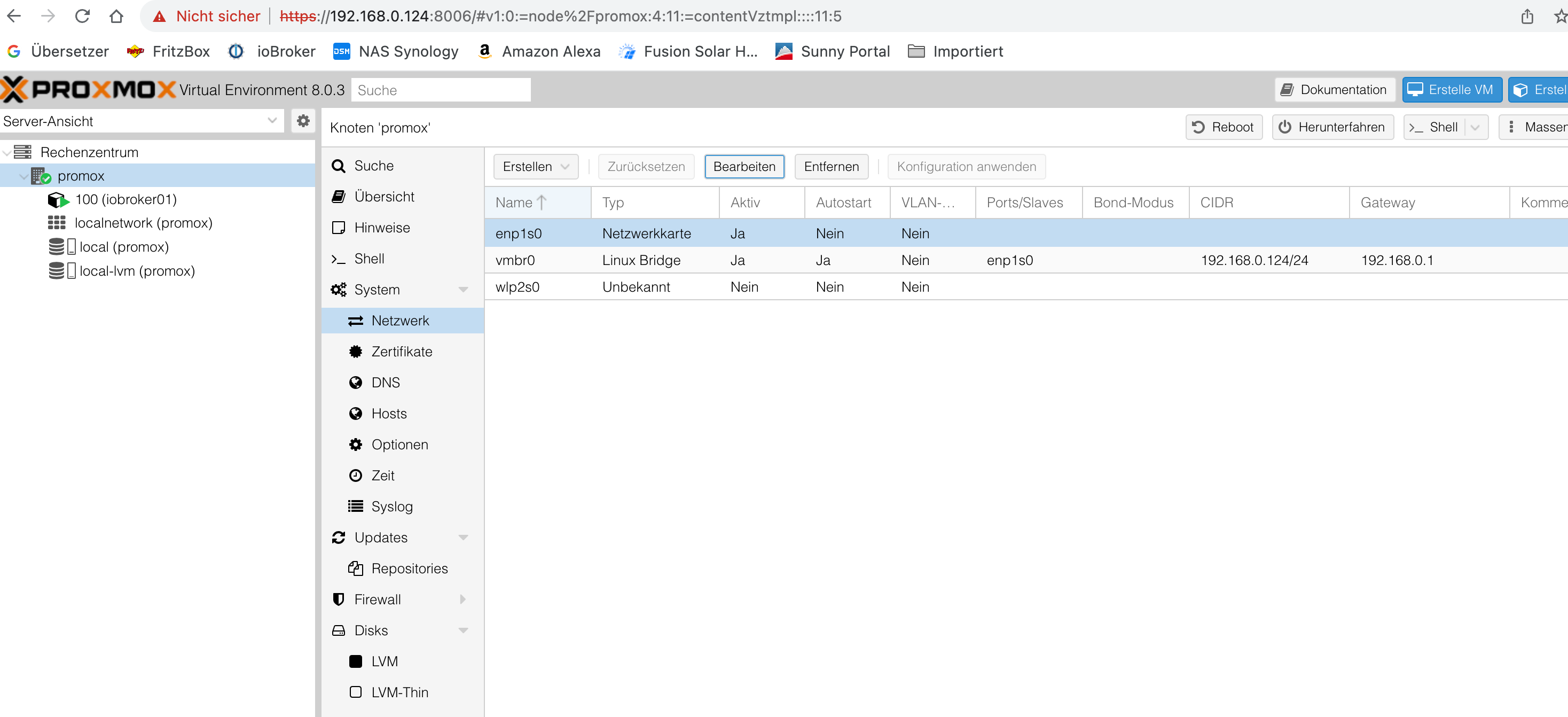1568x717 pixels.
Task: Select the container 100 (iobroker01)
Action: (126, 199)
